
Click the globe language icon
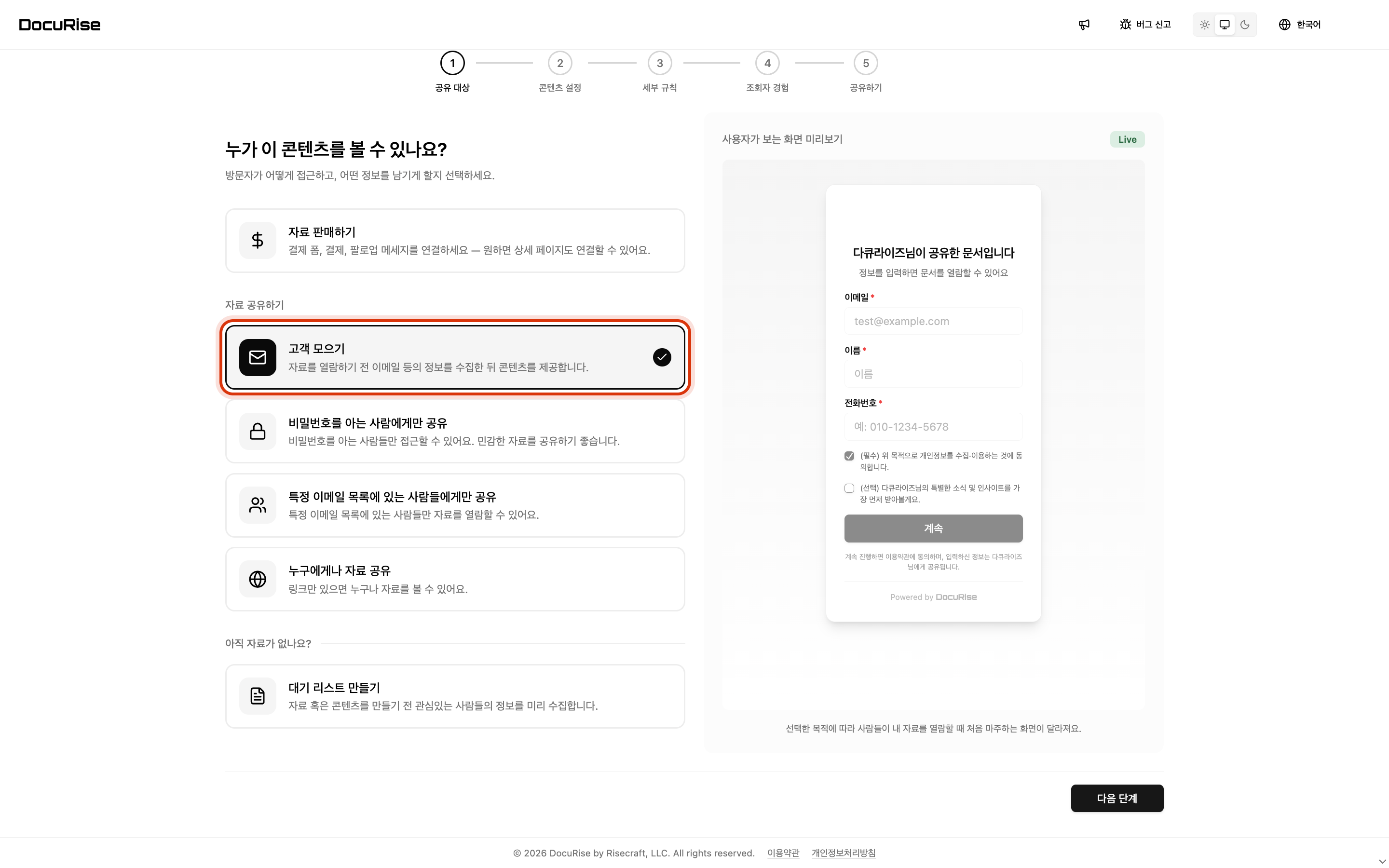coord(1284,25)
